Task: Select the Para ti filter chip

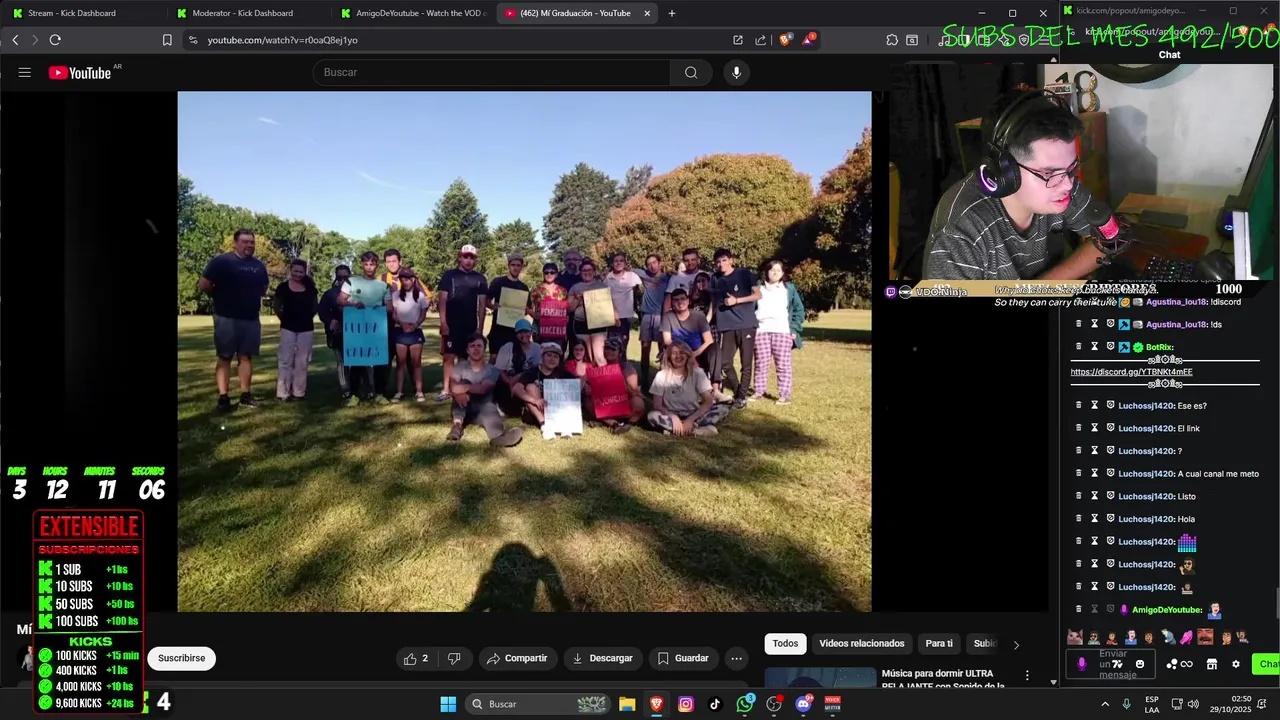Action: coord(939,643)
